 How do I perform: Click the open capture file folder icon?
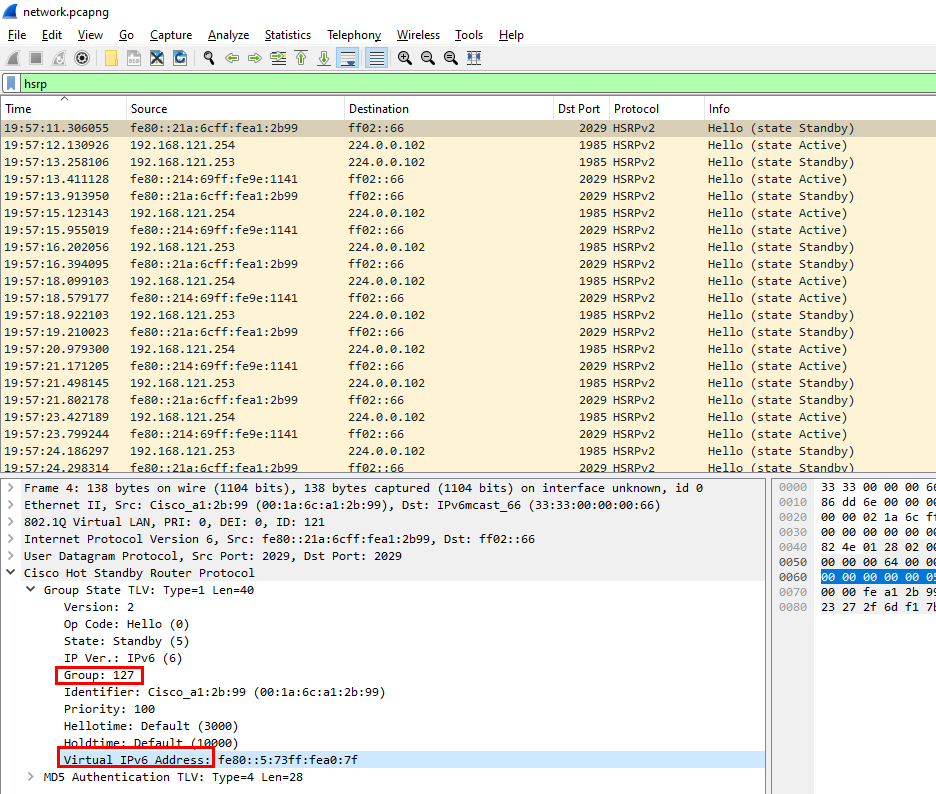(111, 58)
